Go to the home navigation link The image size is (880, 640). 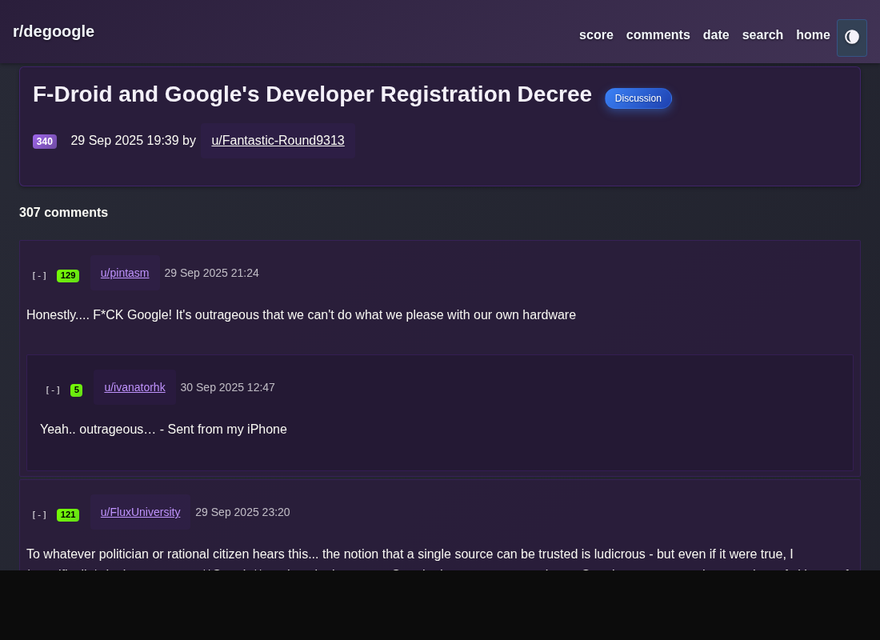tap(813, 35)
